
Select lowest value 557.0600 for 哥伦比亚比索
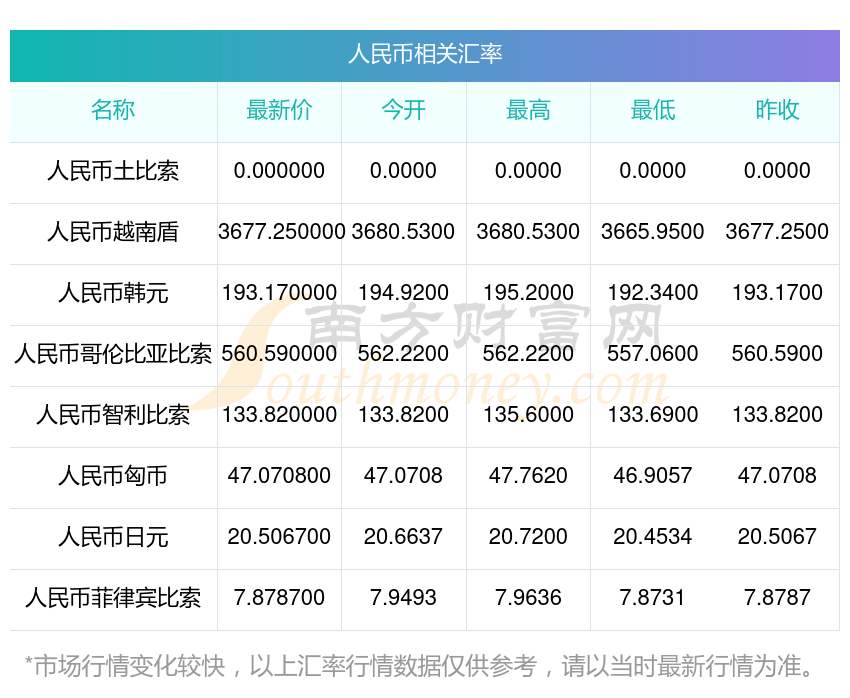pyautogui.click(x=653, y=354)
